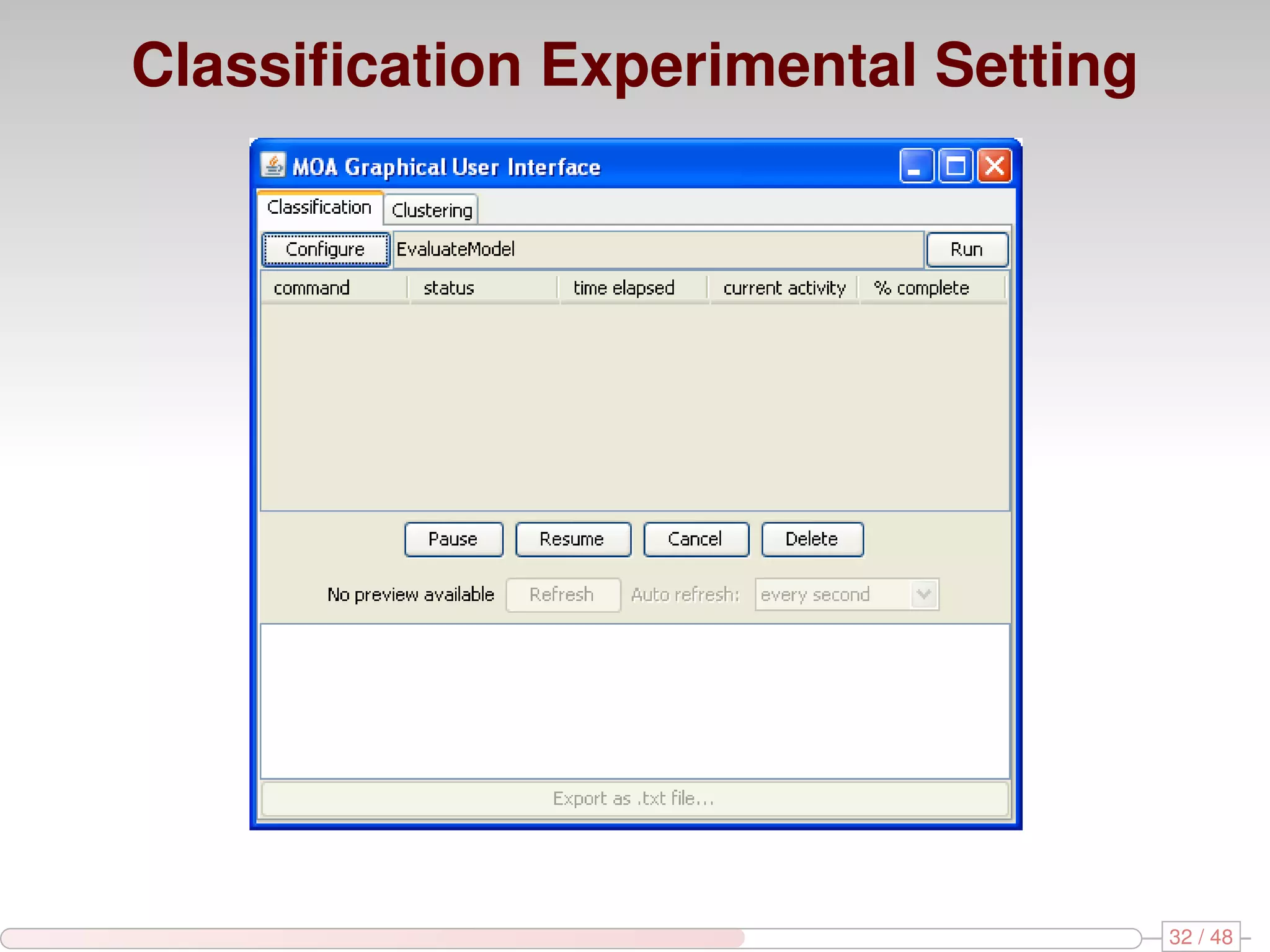Switch to the Classification tab

pyautogui.click(x=319, y=207)
